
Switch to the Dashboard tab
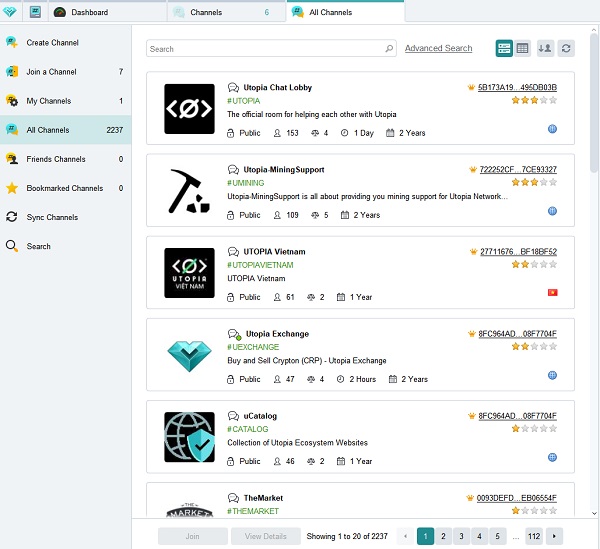pyautogui.click(x=108, y=12)
